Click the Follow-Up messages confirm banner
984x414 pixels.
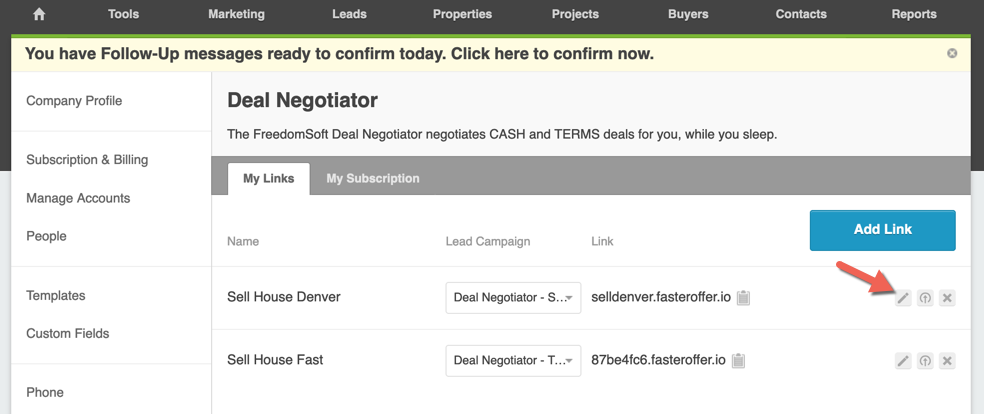340,54
